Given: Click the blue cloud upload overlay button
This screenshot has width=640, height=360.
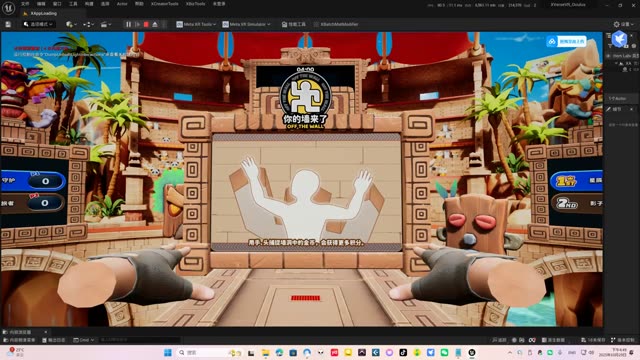Looking at the screenshot, I should [567, 41].
